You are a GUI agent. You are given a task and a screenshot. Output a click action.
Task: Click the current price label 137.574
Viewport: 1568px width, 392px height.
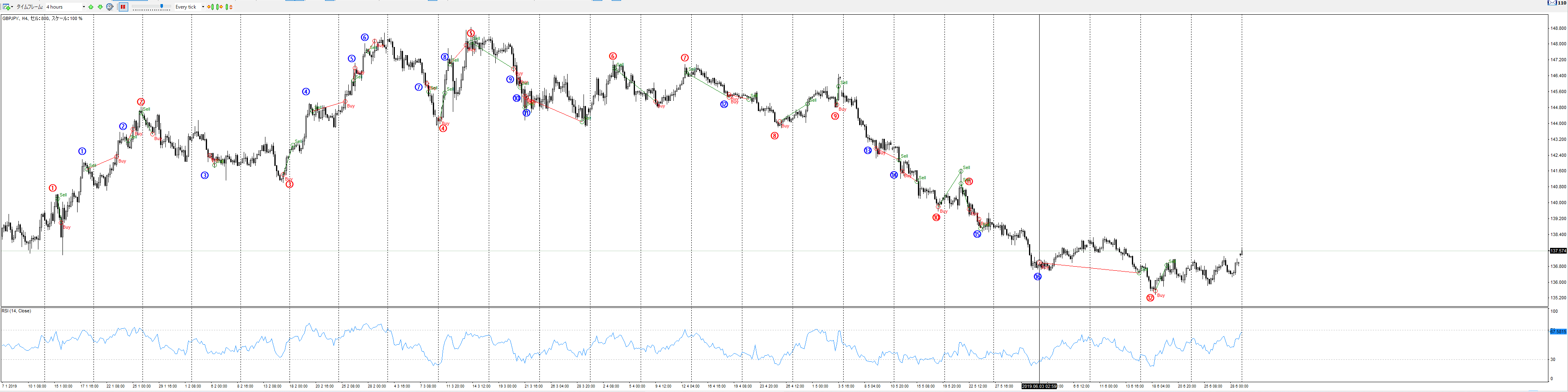(1558, 251)
